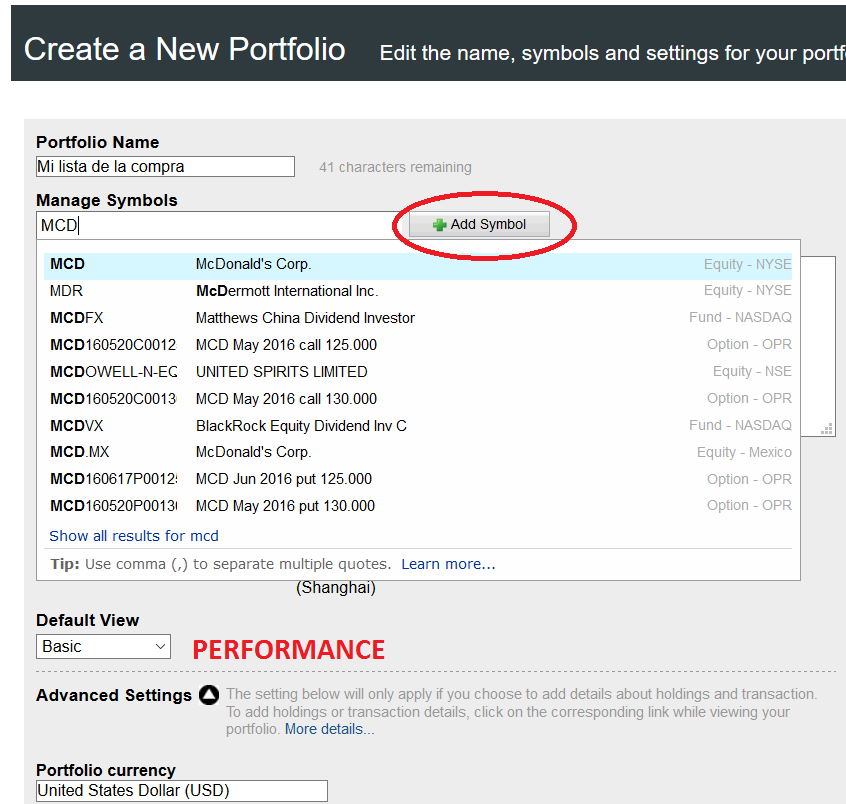Select MCDVX BlackRock Equity Dividend fund

(x=420, y=426)
